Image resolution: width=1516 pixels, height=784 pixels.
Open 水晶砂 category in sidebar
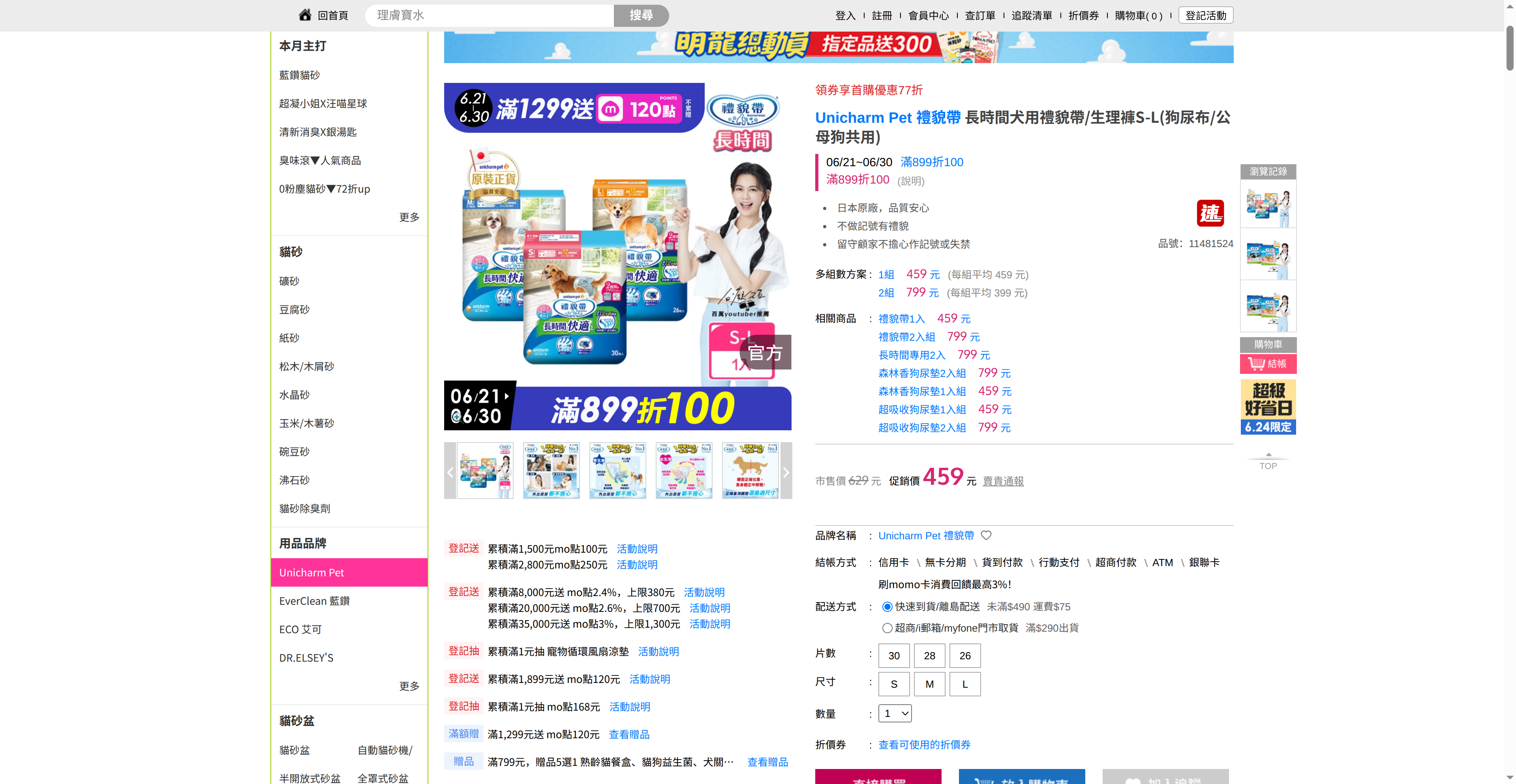tap(294, 395)
